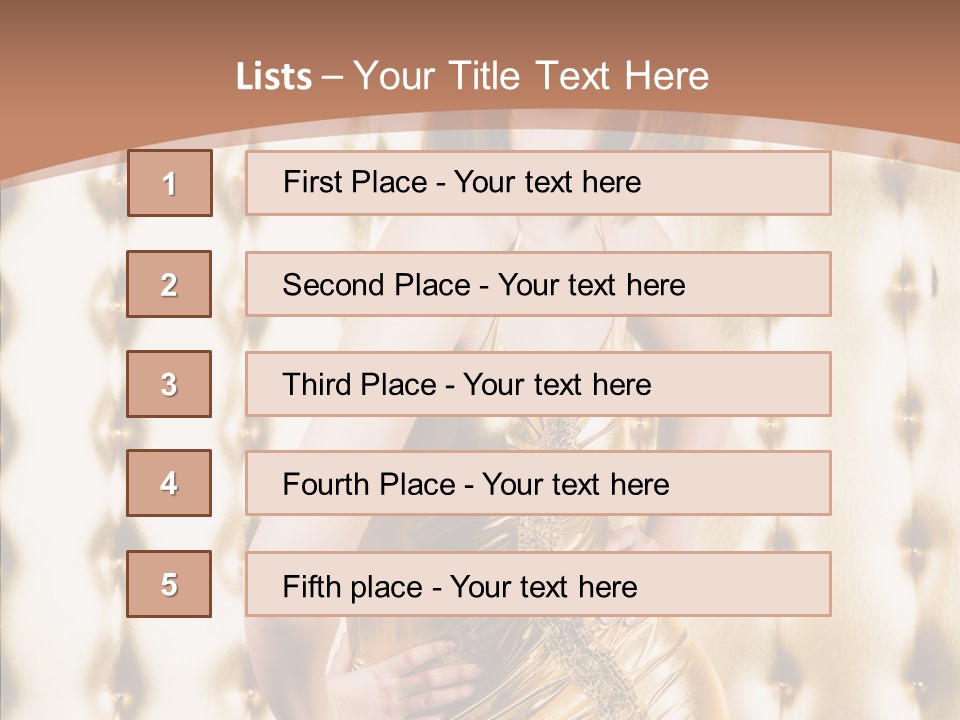Select the number 2 box

point(169,284)
